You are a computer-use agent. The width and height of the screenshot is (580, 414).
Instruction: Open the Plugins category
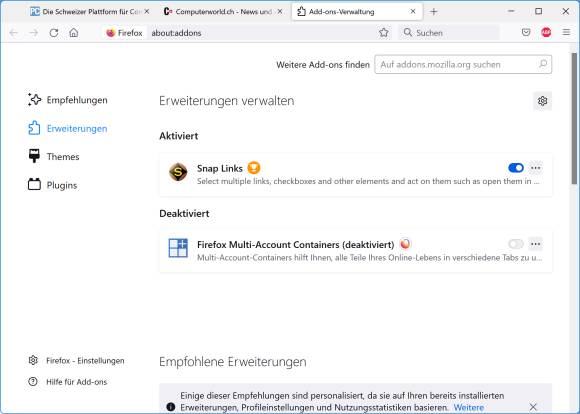pos(53,185)
